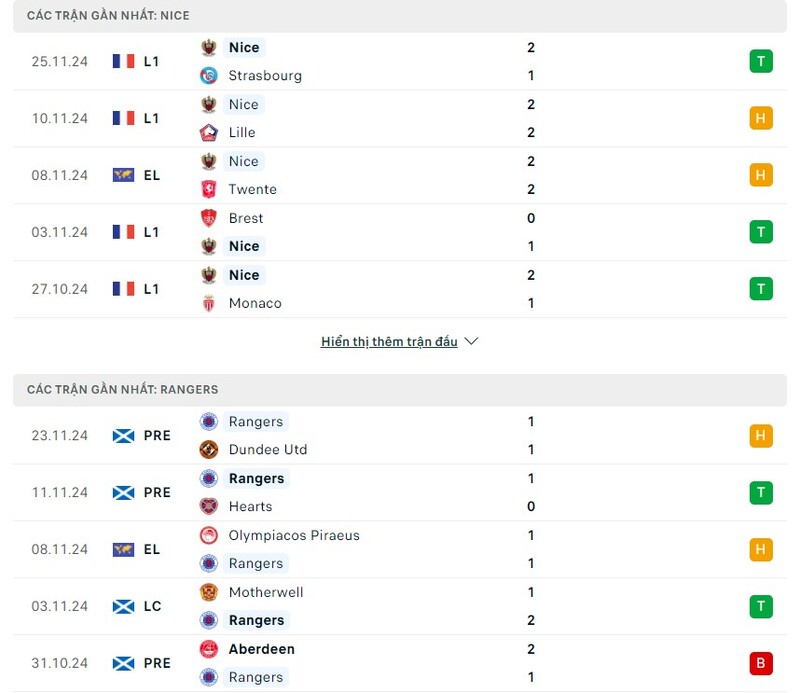
Task: Select the yellow H badge on the Nice Lille match
Action: click(761, 118)
